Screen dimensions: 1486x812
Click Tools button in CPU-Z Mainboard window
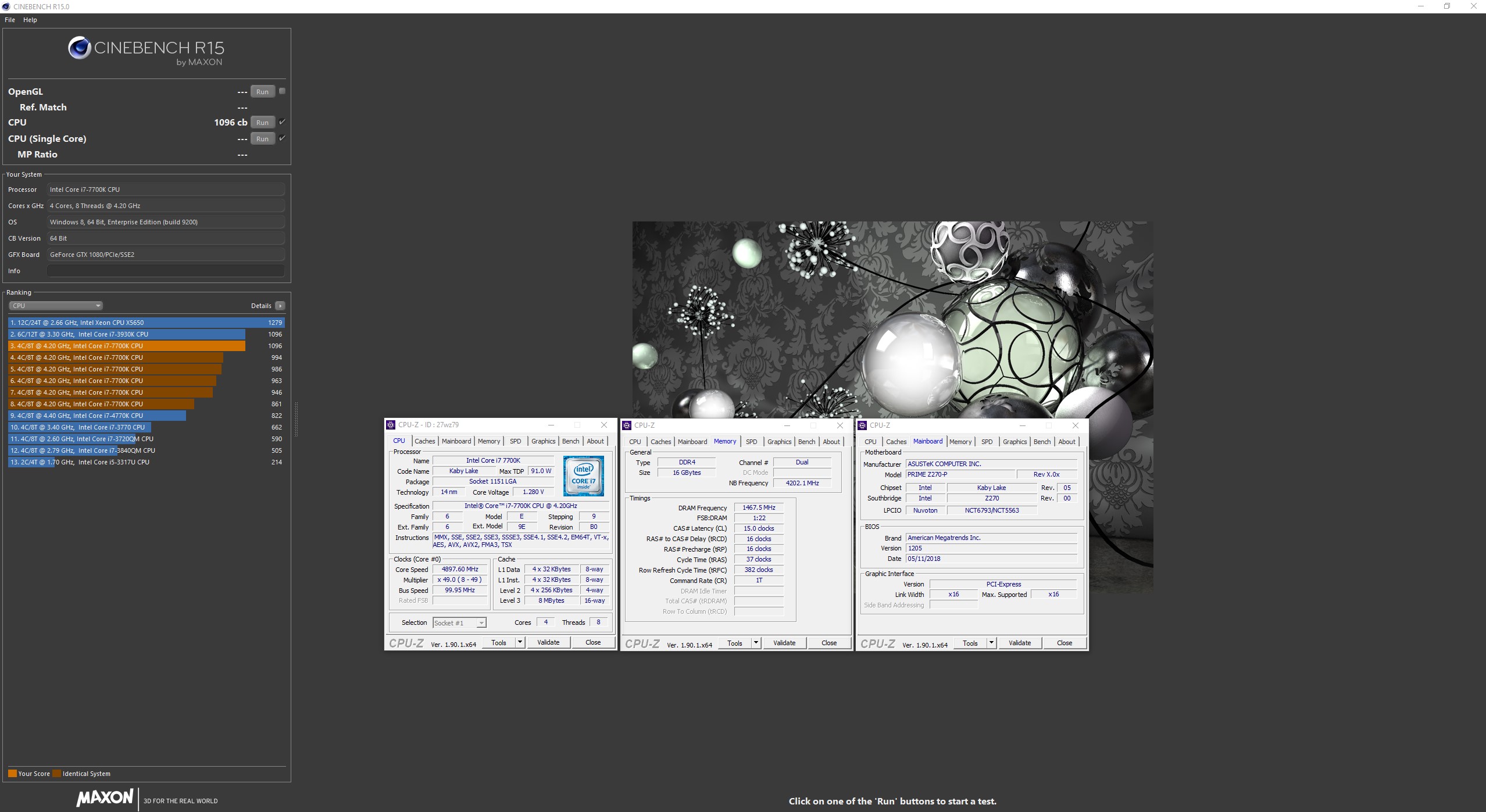(x=970, y=643)
